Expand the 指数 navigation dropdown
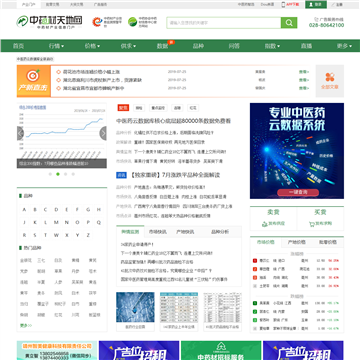This screenshot has width=360, height=360. (x=272, y=46)
